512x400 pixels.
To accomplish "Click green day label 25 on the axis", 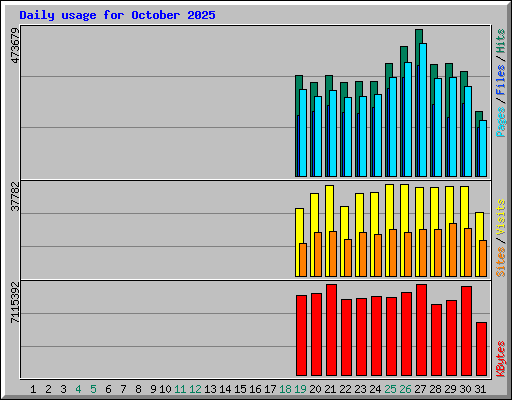I will (390, 389).
